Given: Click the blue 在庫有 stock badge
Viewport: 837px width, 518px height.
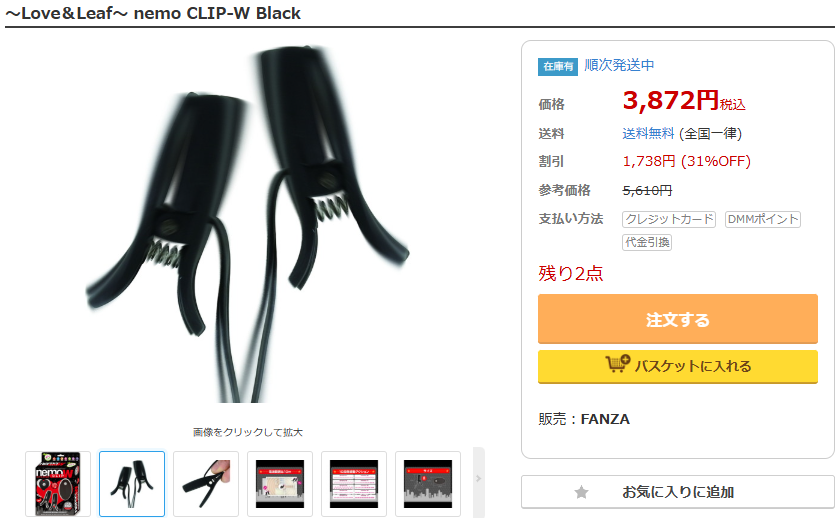Looking at the screenshot, I should (x=558, y=66).
